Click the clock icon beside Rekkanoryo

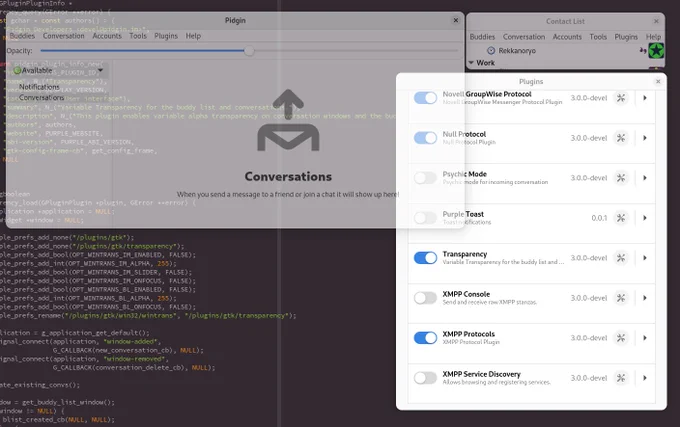coord(491,51)
